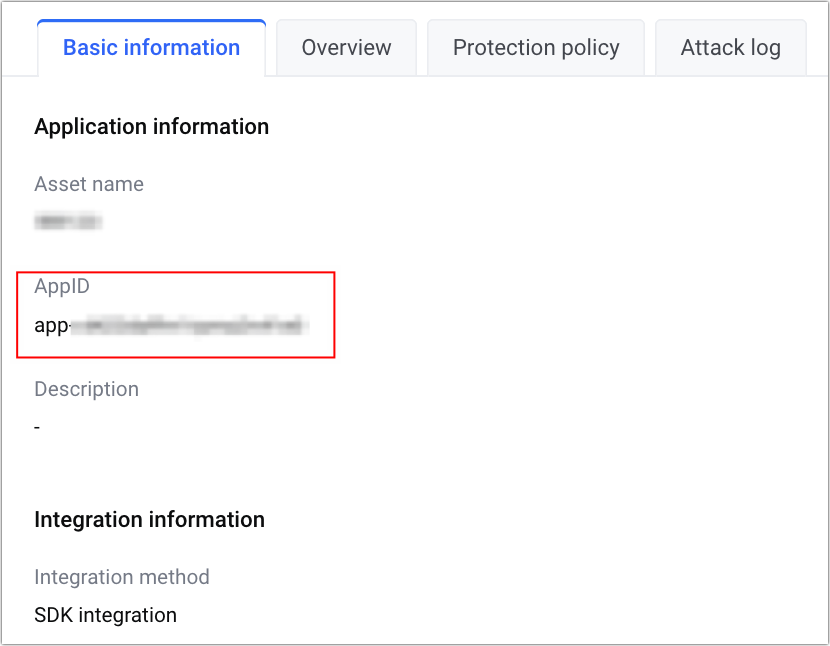The height and width of the screenshot is (646, 830).
Task: Click the Application information heading
Action: tap(151, 127)
